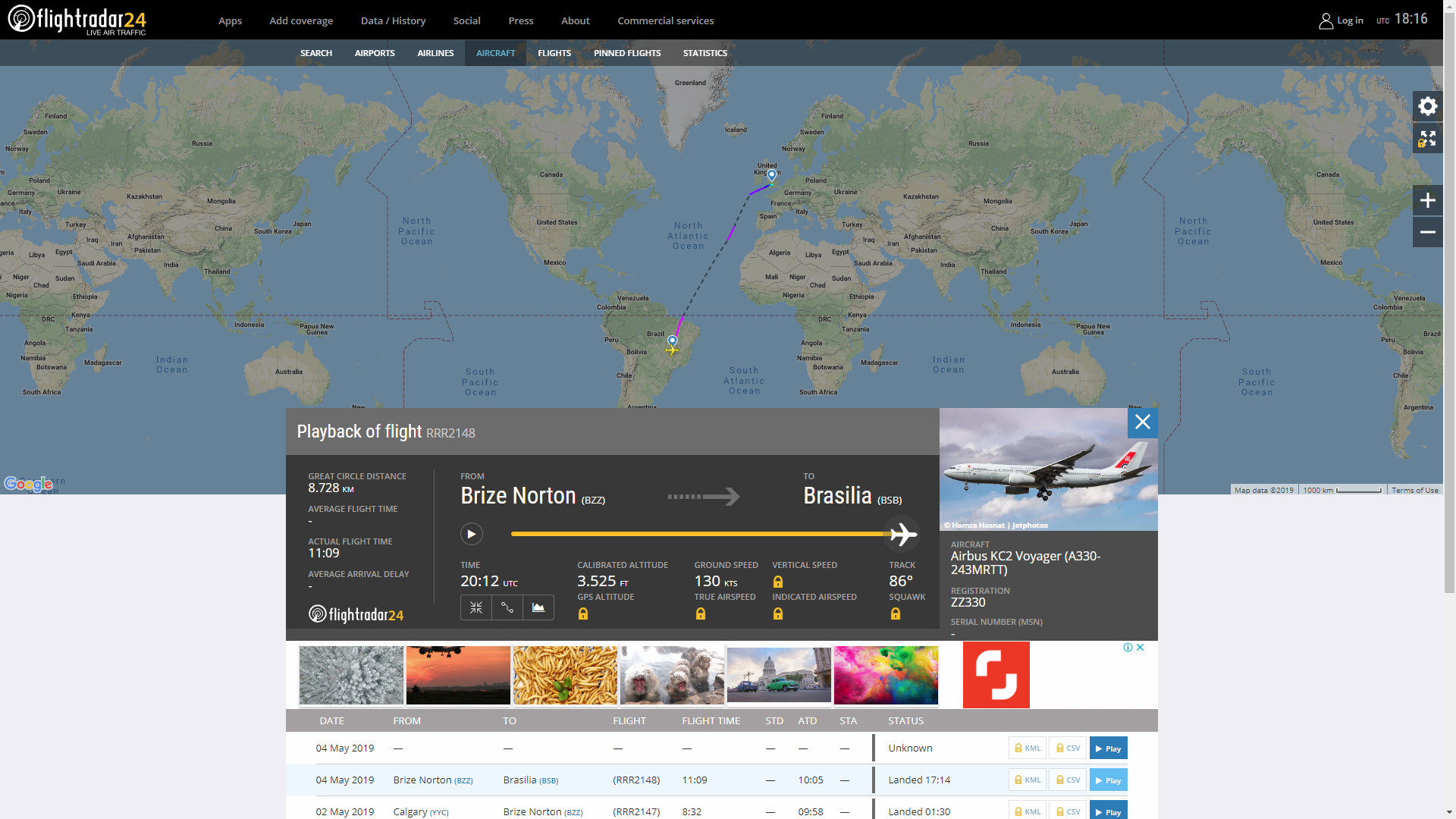
Task: Toggle fullscreen map view icon
Action: [x=1427, y=139]
